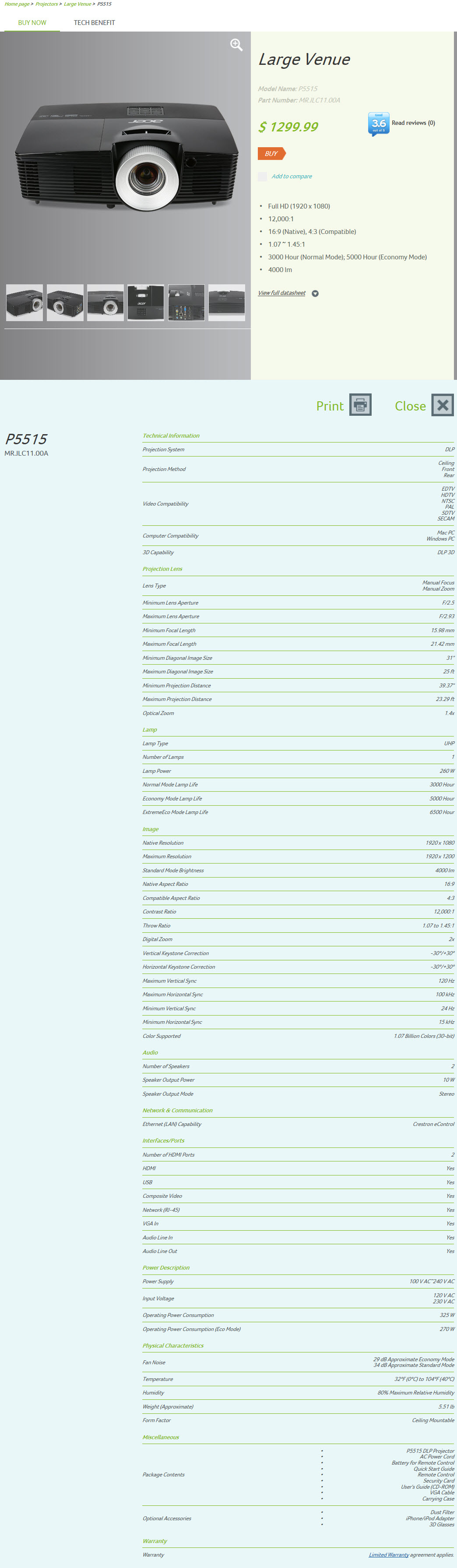This screenshot has height=1568, width=457.
Task: Select sixth projector thumbnail
Action: [226, 303]
